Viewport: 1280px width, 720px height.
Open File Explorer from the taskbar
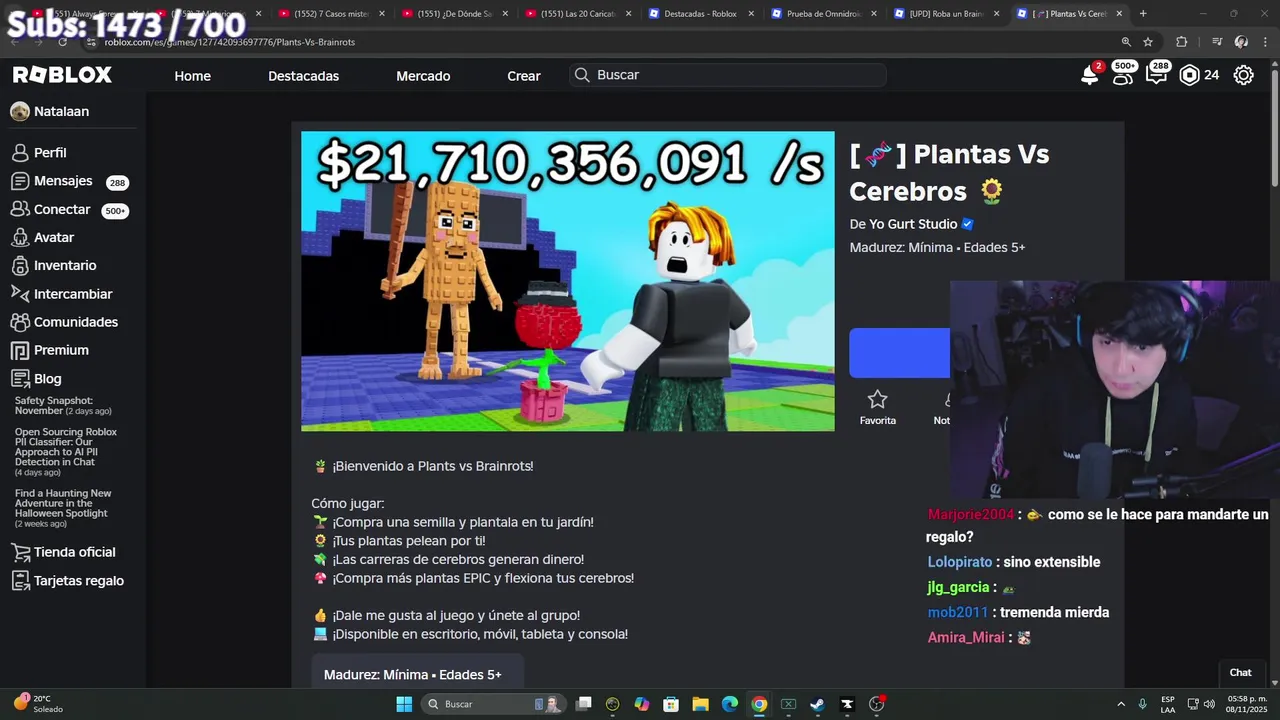pos(700,704)
